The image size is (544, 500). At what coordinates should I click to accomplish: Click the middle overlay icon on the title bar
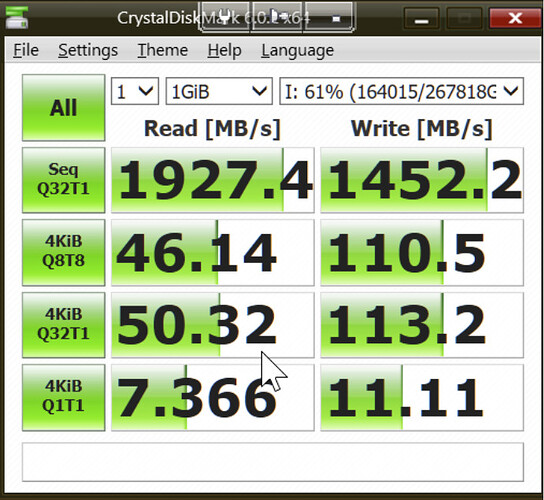tap(277, 17)
